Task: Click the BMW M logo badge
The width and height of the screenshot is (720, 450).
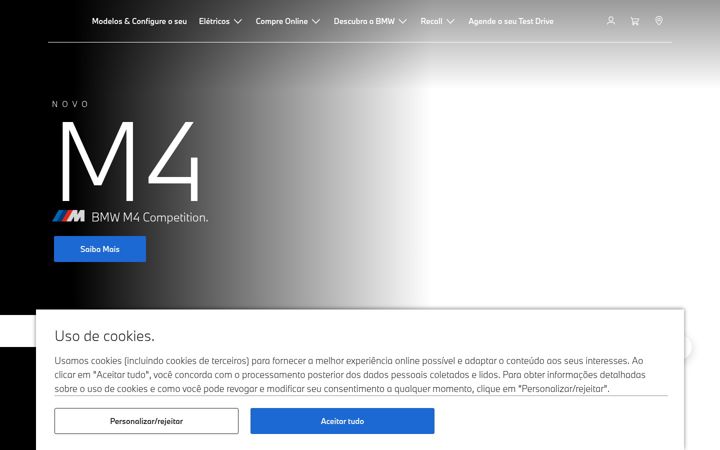Action: tap(69, 216)
